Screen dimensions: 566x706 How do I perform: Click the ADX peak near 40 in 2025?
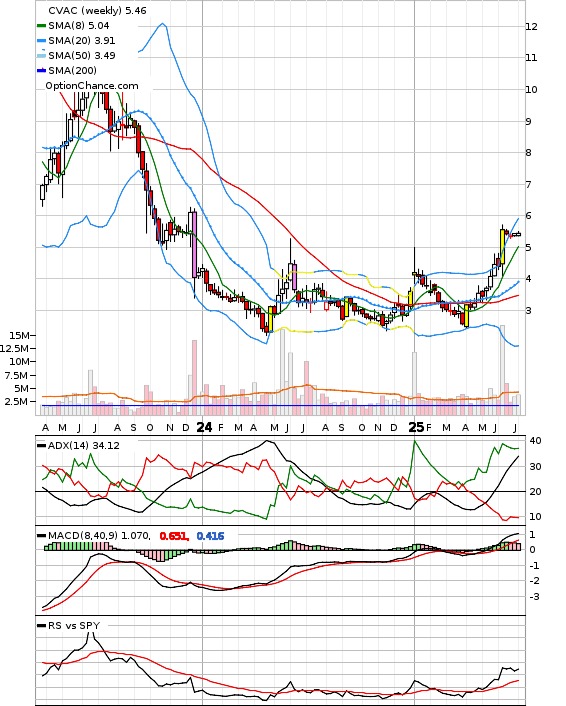(415, 441)
